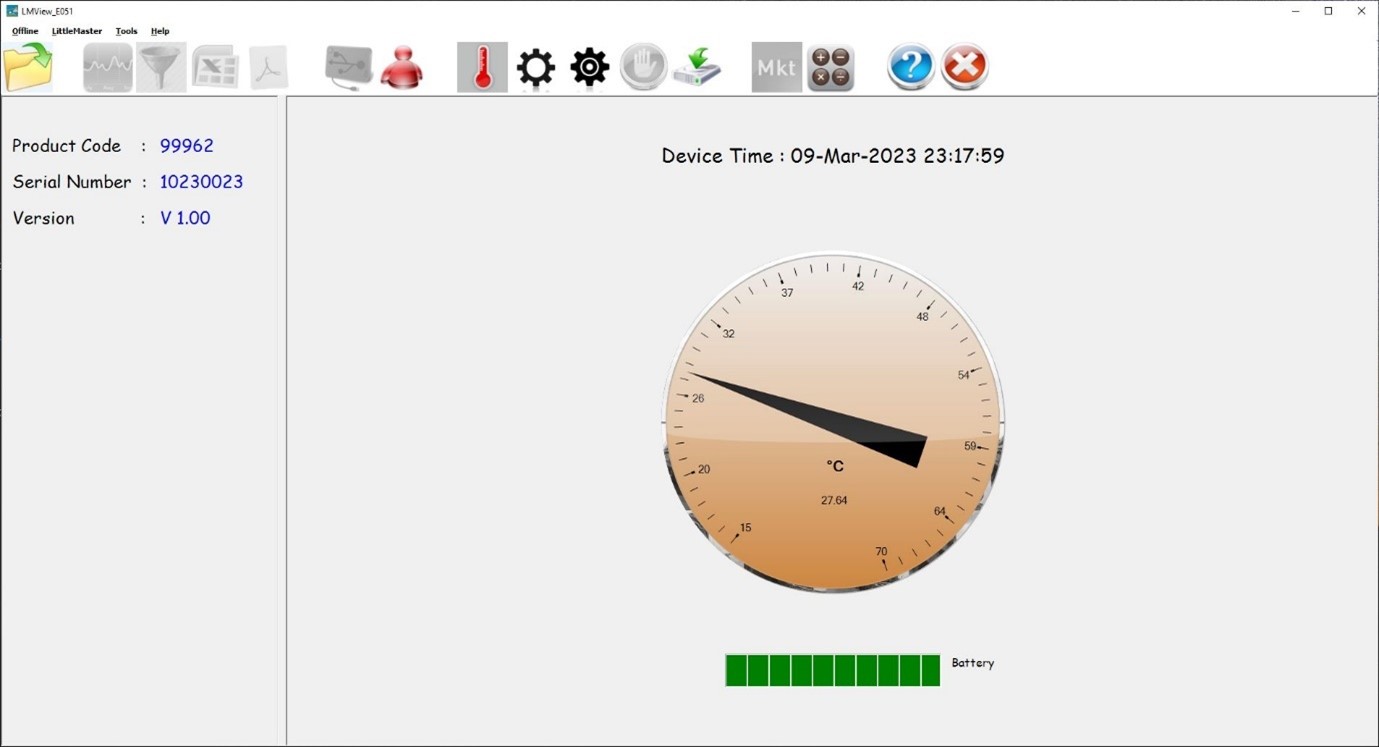This screenshot has height=747, width=1379.
Task: Select the graph view icon
Action: click(107, 66)
